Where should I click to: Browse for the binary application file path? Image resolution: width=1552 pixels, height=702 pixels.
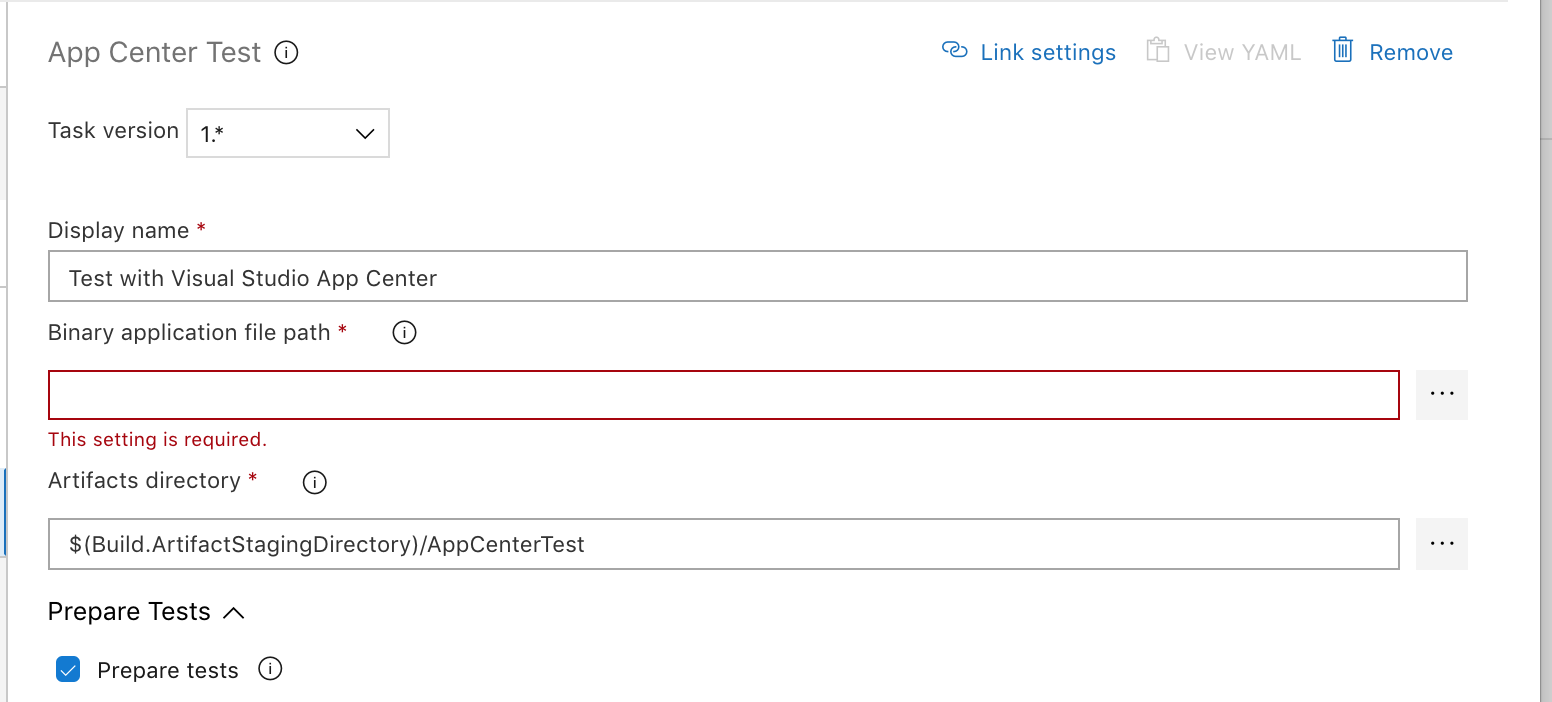coord(1442,394)
